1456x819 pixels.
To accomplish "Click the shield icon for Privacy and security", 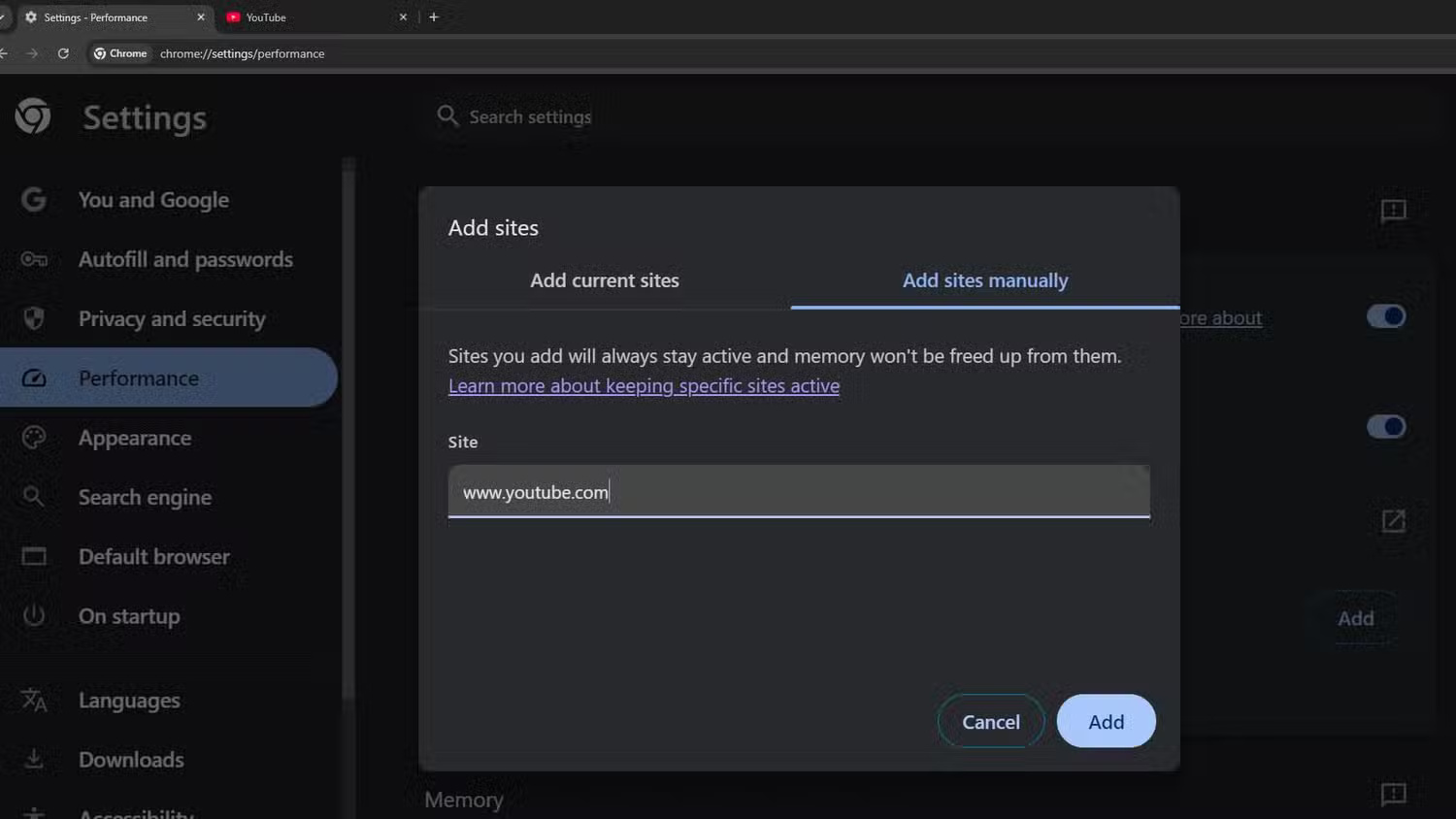I will (34, 318).
